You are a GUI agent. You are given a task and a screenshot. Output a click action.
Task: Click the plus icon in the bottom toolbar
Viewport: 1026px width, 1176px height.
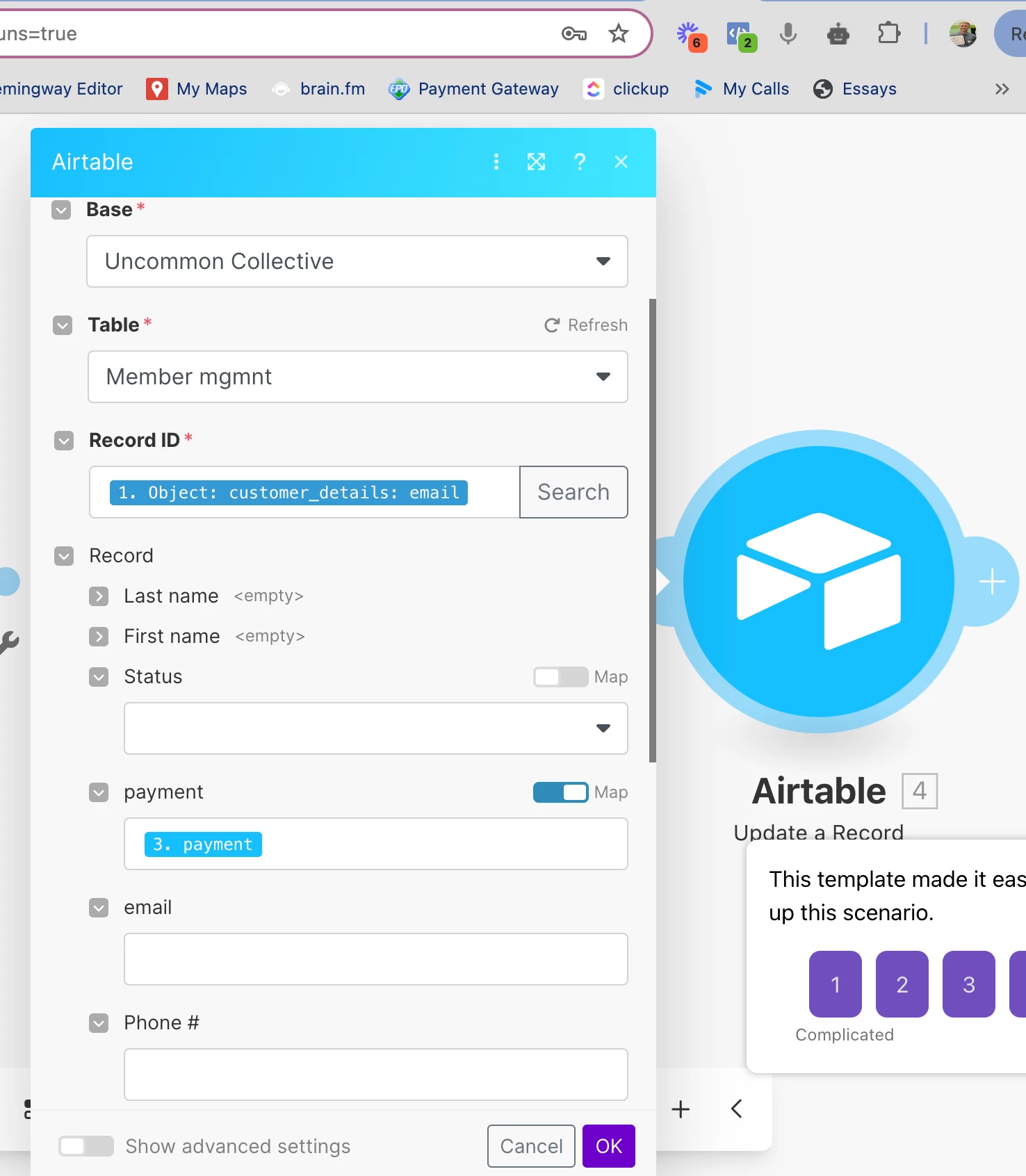[681, 1109]
